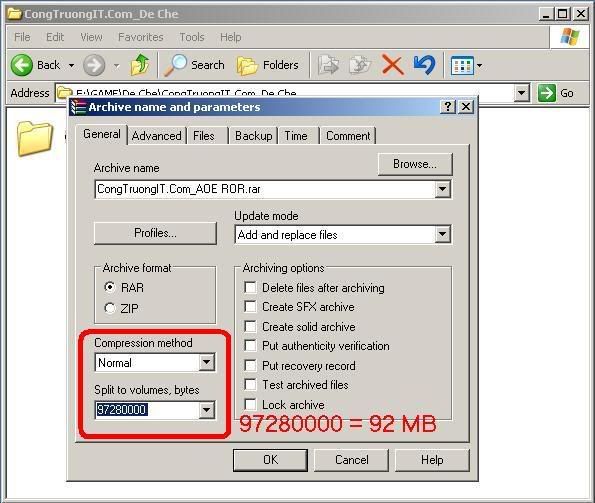Click the green Back arrow icon

pos(22,65)
